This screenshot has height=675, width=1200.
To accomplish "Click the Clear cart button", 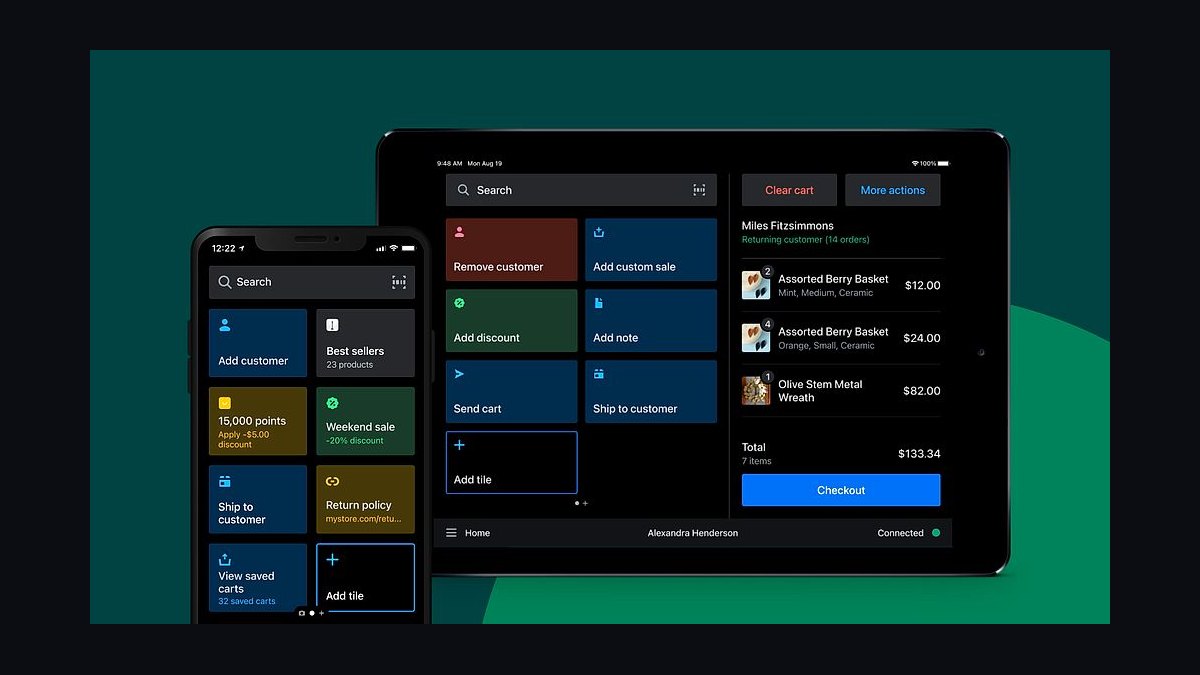I will 790,190.
